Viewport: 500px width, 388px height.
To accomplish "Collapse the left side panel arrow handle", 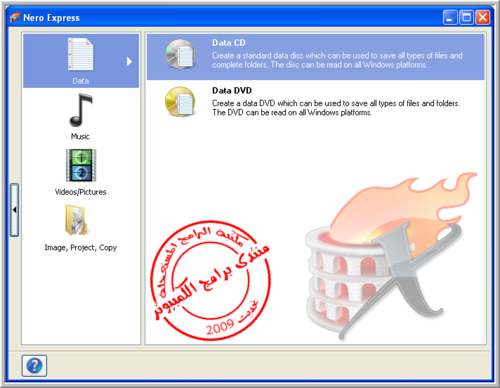I will tap(14, 210).
